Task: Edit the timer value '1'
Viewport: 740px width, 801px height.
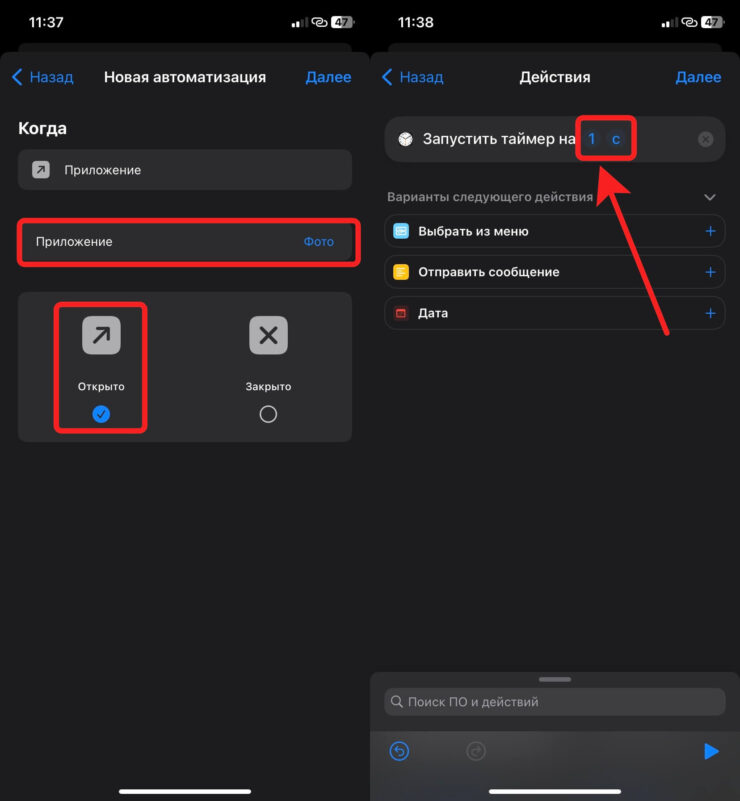Action: [x=591, y=139]
